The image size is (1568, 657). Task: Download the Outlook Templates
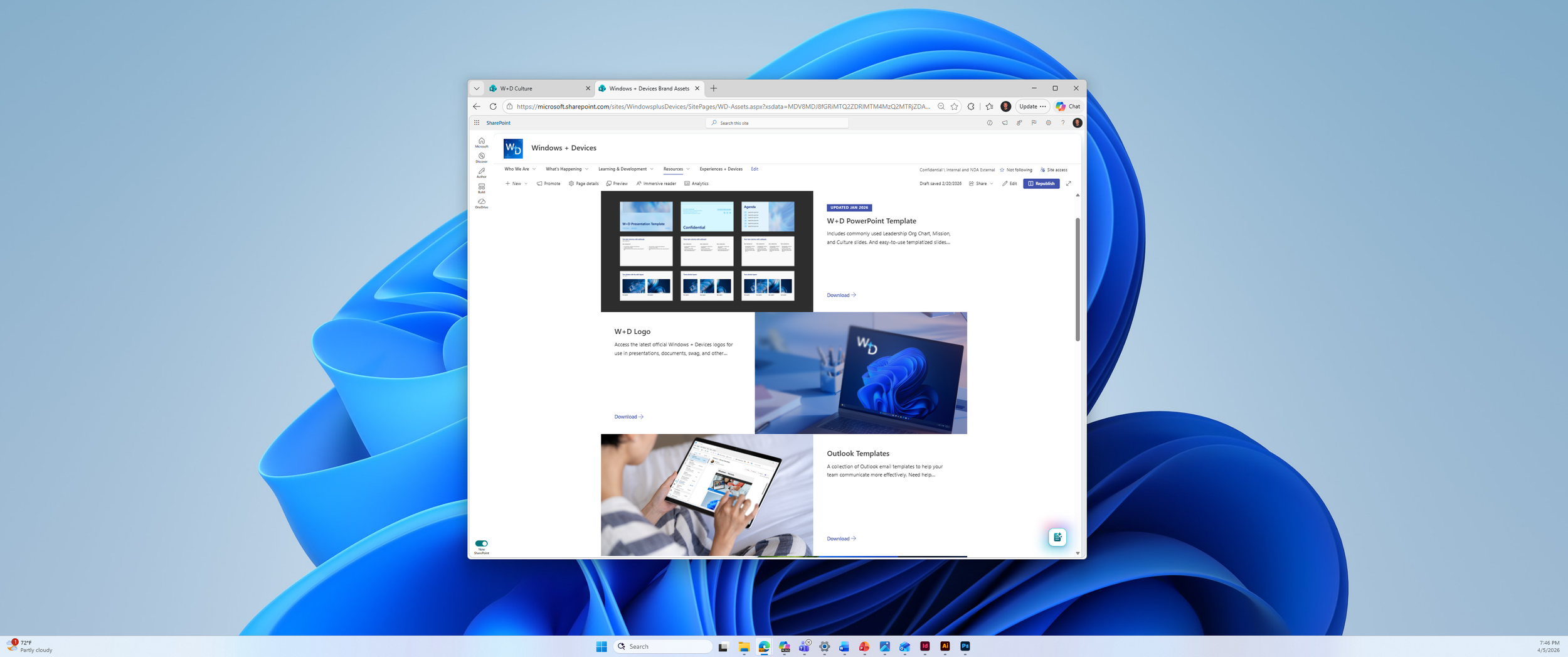841,538
